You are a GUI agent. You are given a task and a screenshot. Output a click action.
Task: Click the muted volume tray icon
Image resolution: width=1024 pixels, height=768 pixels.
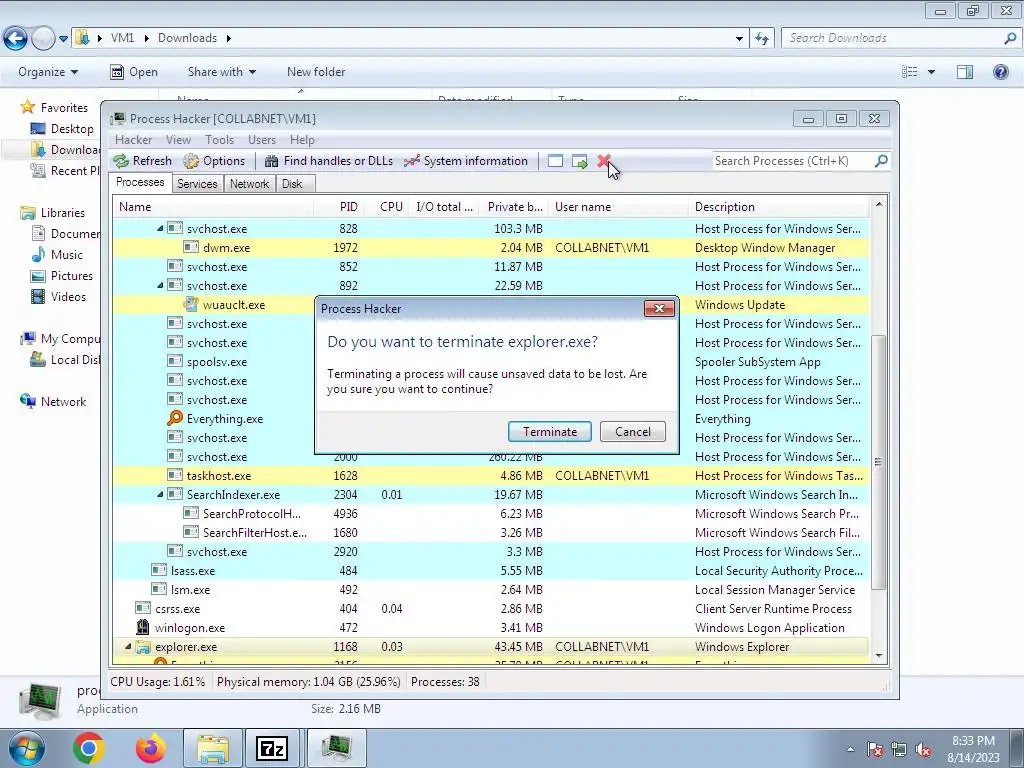923,750
